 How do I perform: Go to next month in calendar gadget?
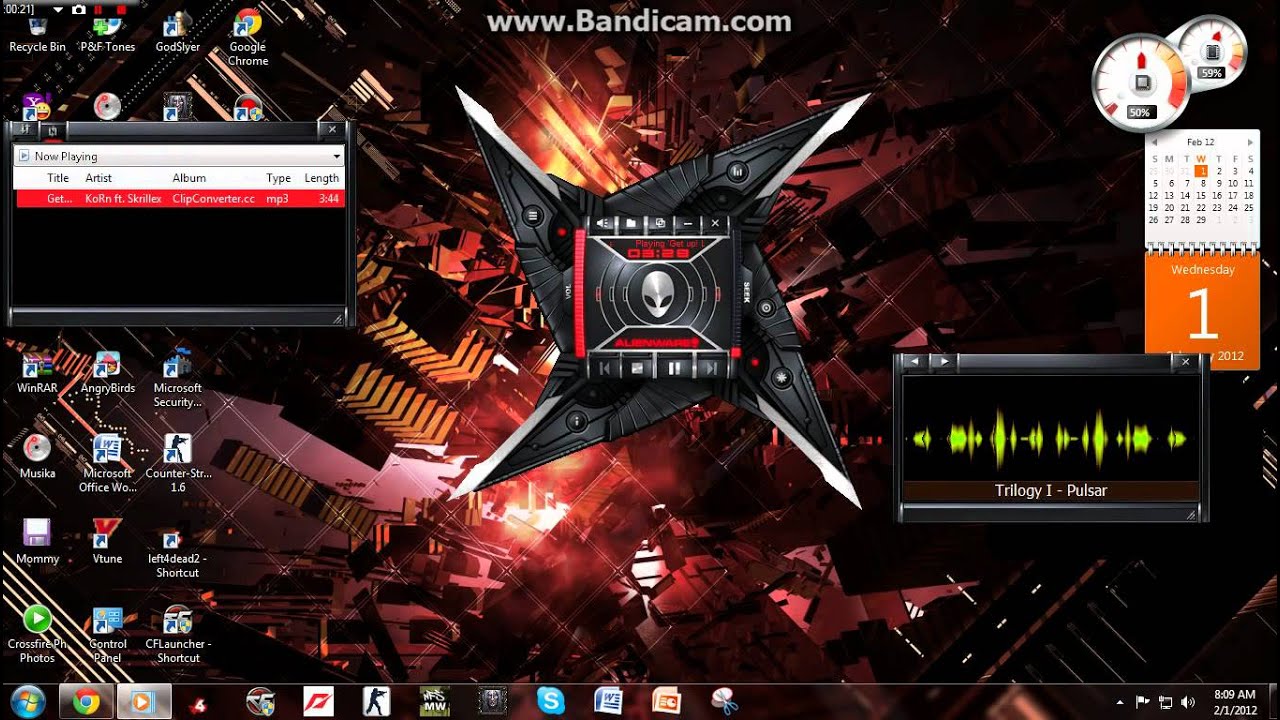(x=1249, y=143)
